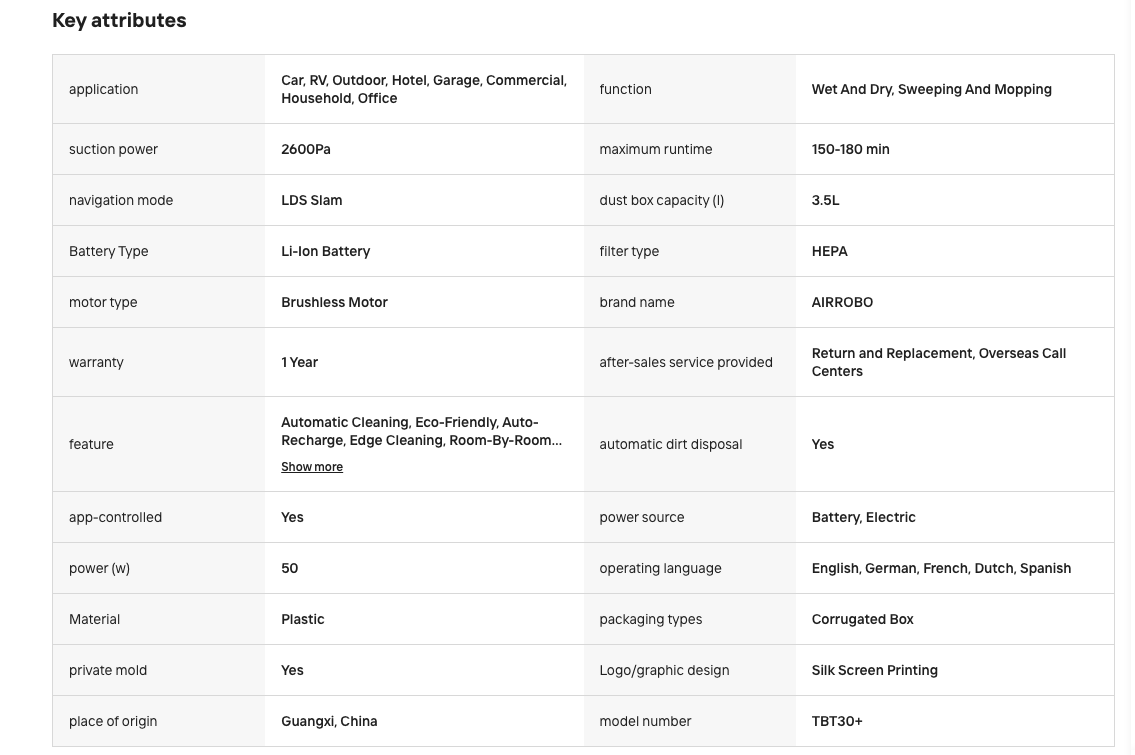
Task: Click the application values cell
Action: point(424,89)
